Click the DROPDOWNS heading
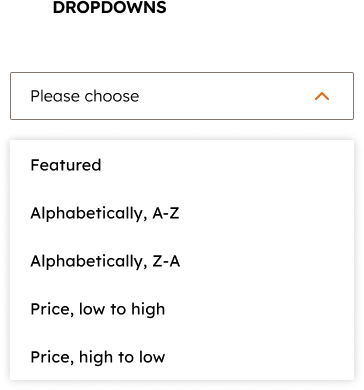 [110, 7]
